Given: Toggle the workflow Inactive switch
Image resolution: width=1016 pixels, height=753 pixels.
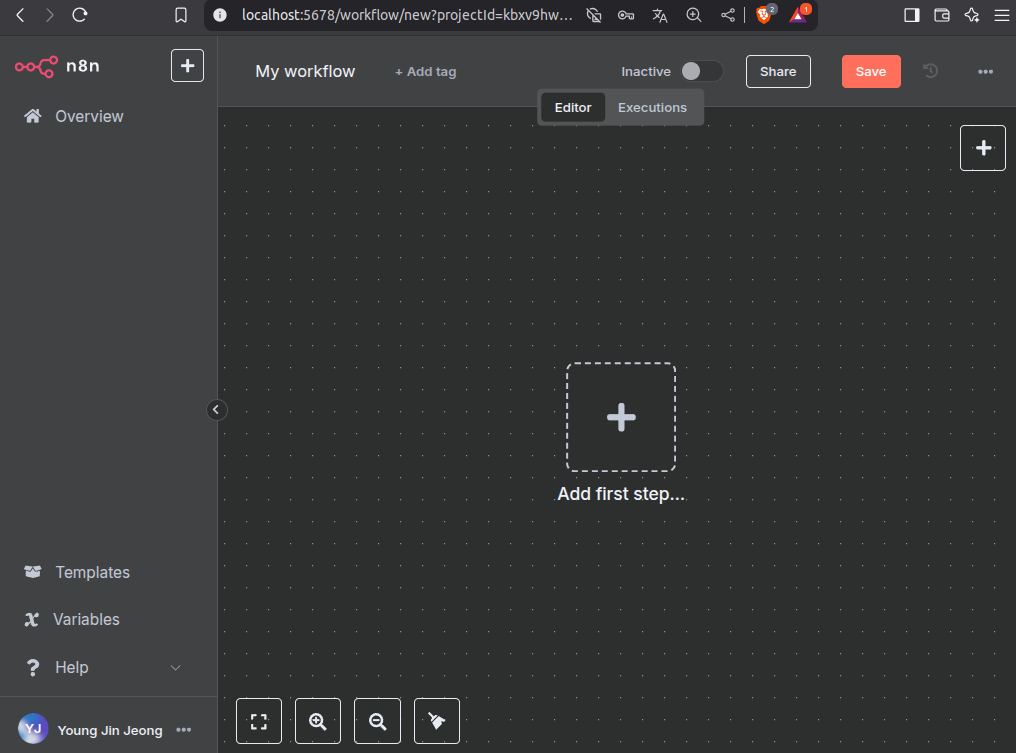Looking at the screenshot, I should click(x=702, y=71).
